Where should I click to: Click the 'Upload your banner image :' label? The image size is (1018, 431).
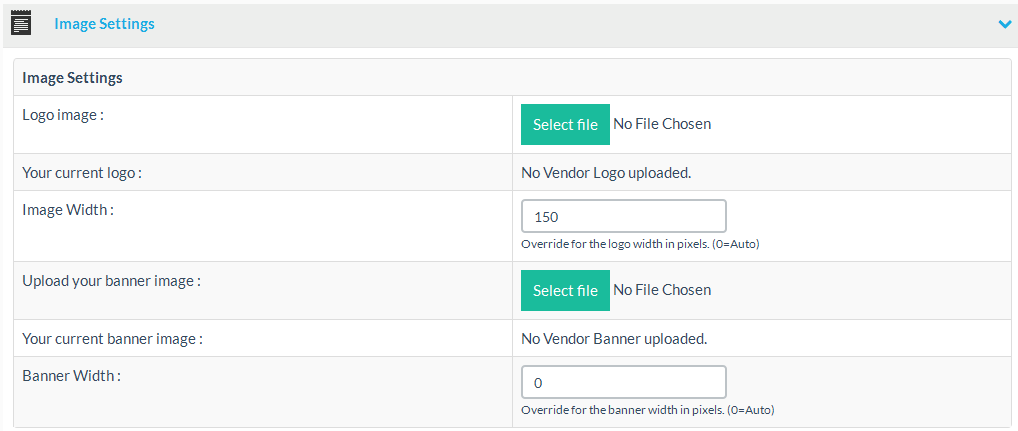(x=111, y=281)
